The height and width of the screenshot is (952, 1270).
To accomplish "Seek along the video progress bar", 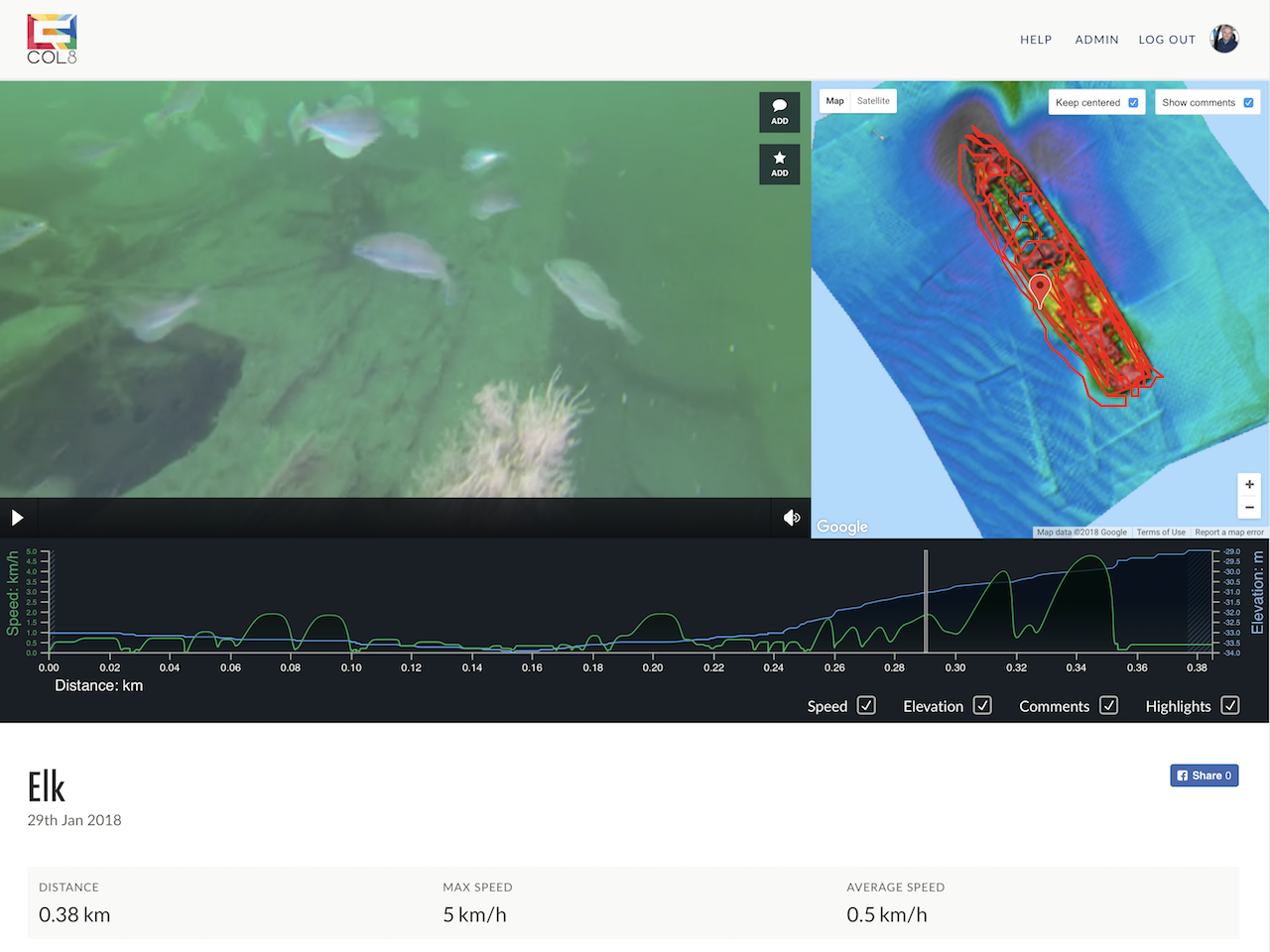I will pyautogui.click(x=404, y=518).
